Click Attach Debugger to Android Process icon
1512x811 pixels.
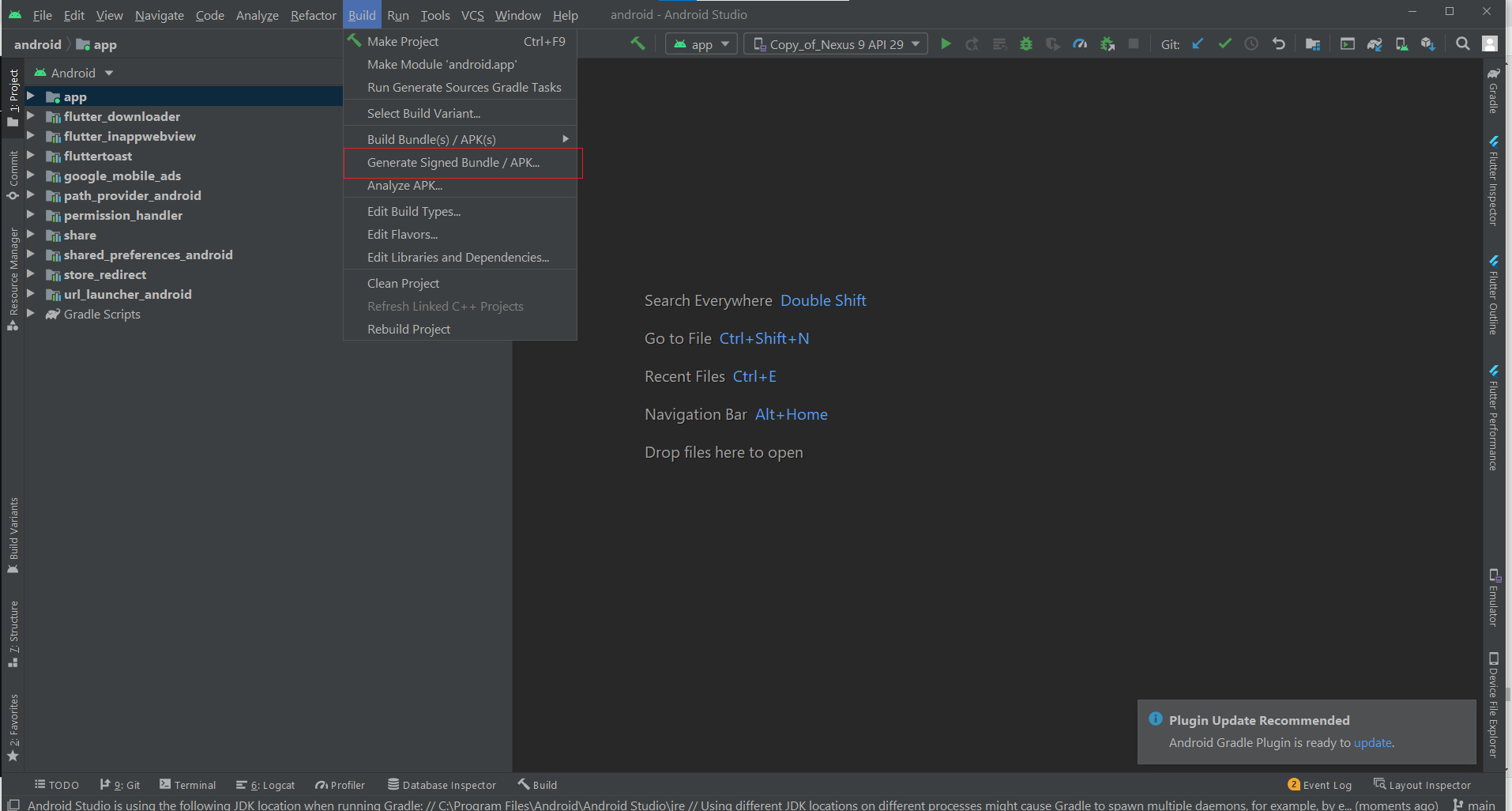(1108, 44)
